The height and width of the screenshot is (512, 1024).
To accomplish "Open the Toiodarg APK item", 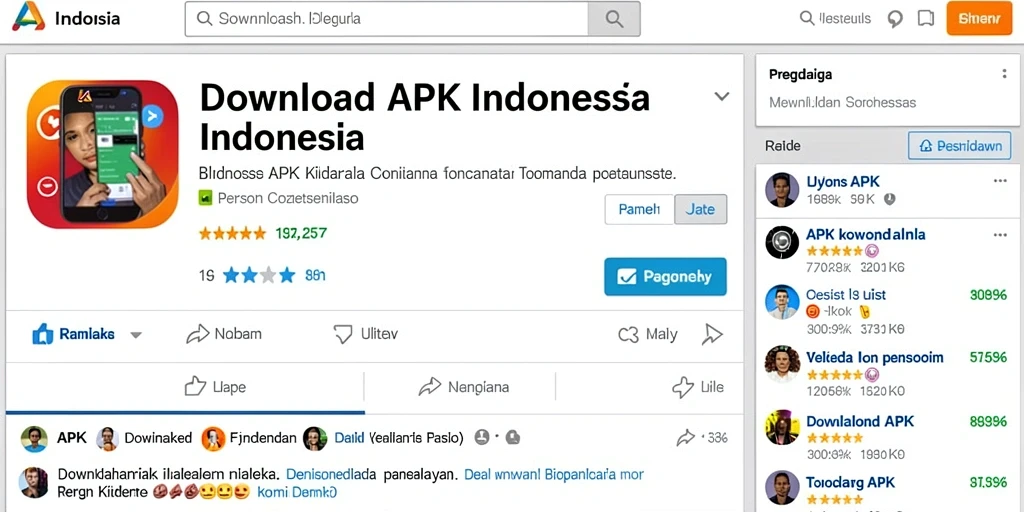I will pos(889,490).
